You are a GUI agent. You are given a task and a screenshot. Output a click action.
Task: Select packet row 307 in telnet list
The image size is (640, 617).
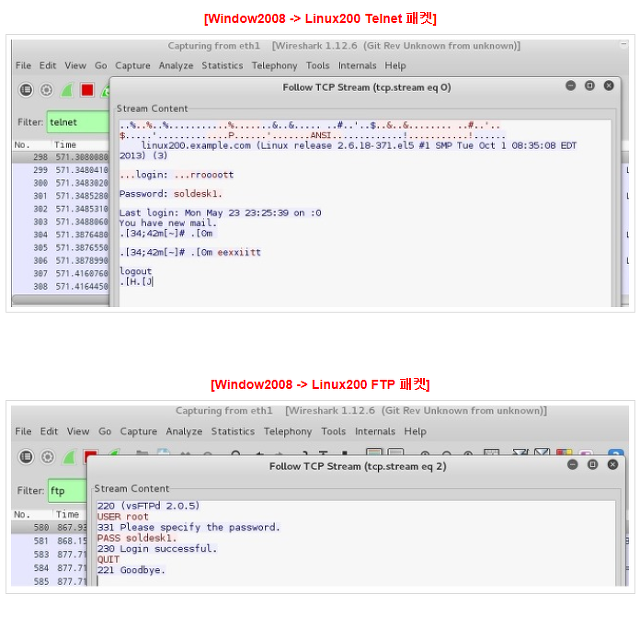[x=61, y=273]
